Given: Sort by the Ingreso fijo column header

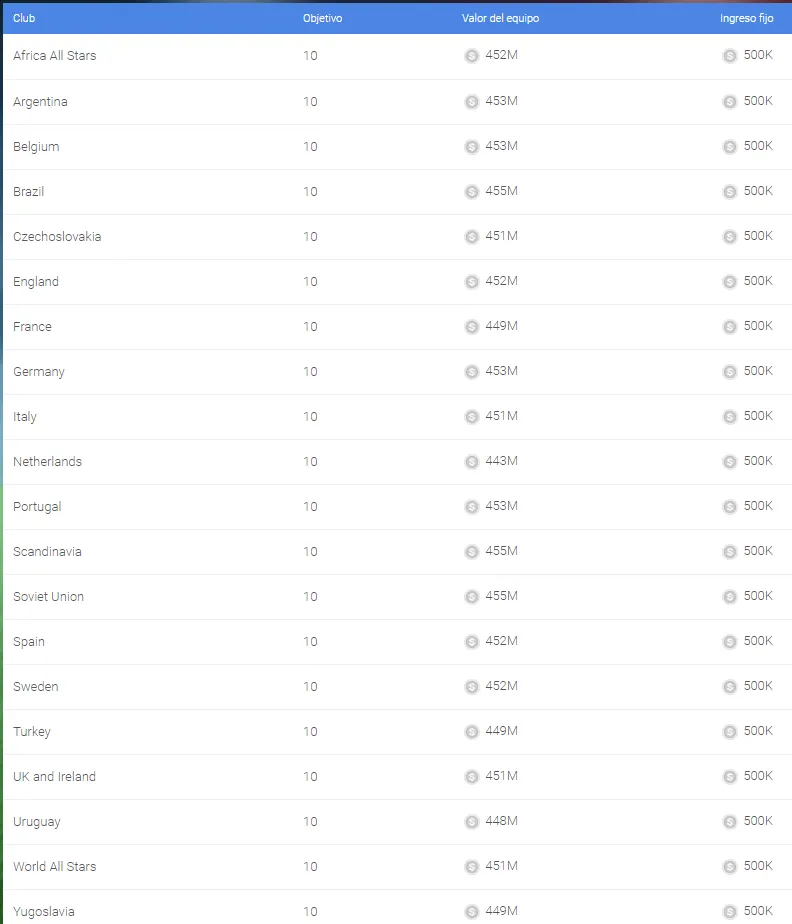Looking at the screenshot, I should coord(747,18).
